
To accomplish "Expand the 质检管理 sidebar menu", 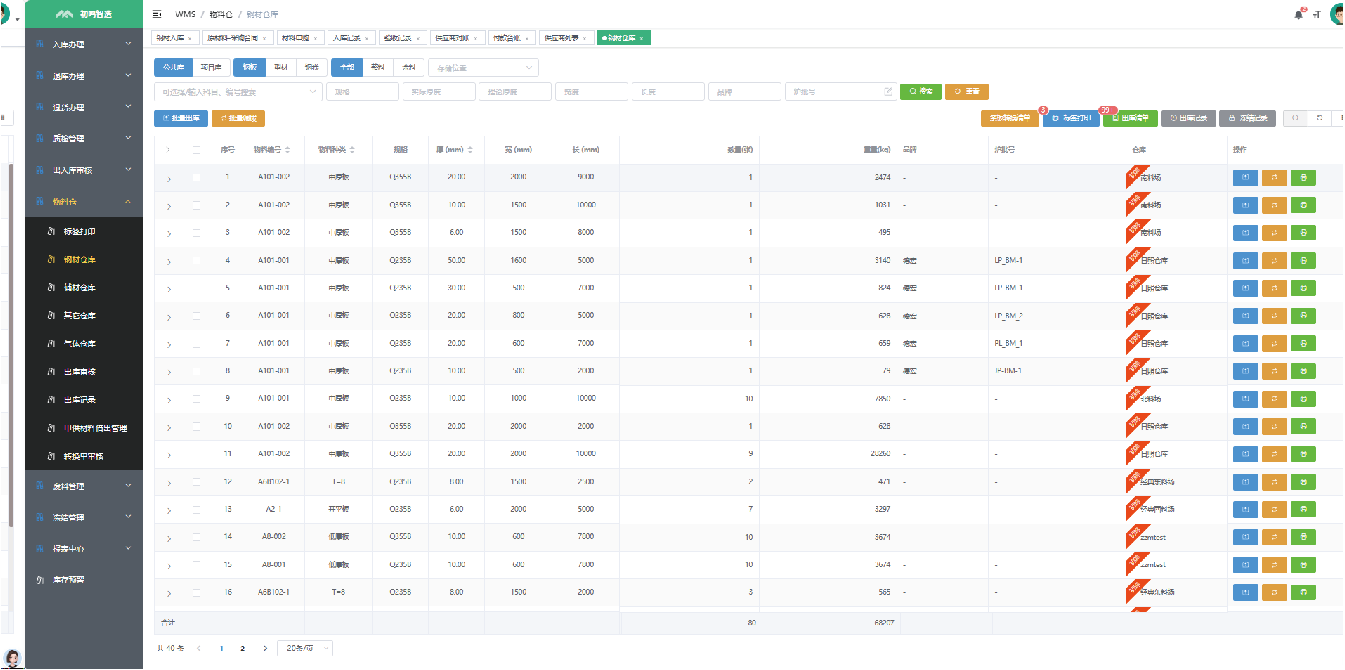I will pos(84,138).
